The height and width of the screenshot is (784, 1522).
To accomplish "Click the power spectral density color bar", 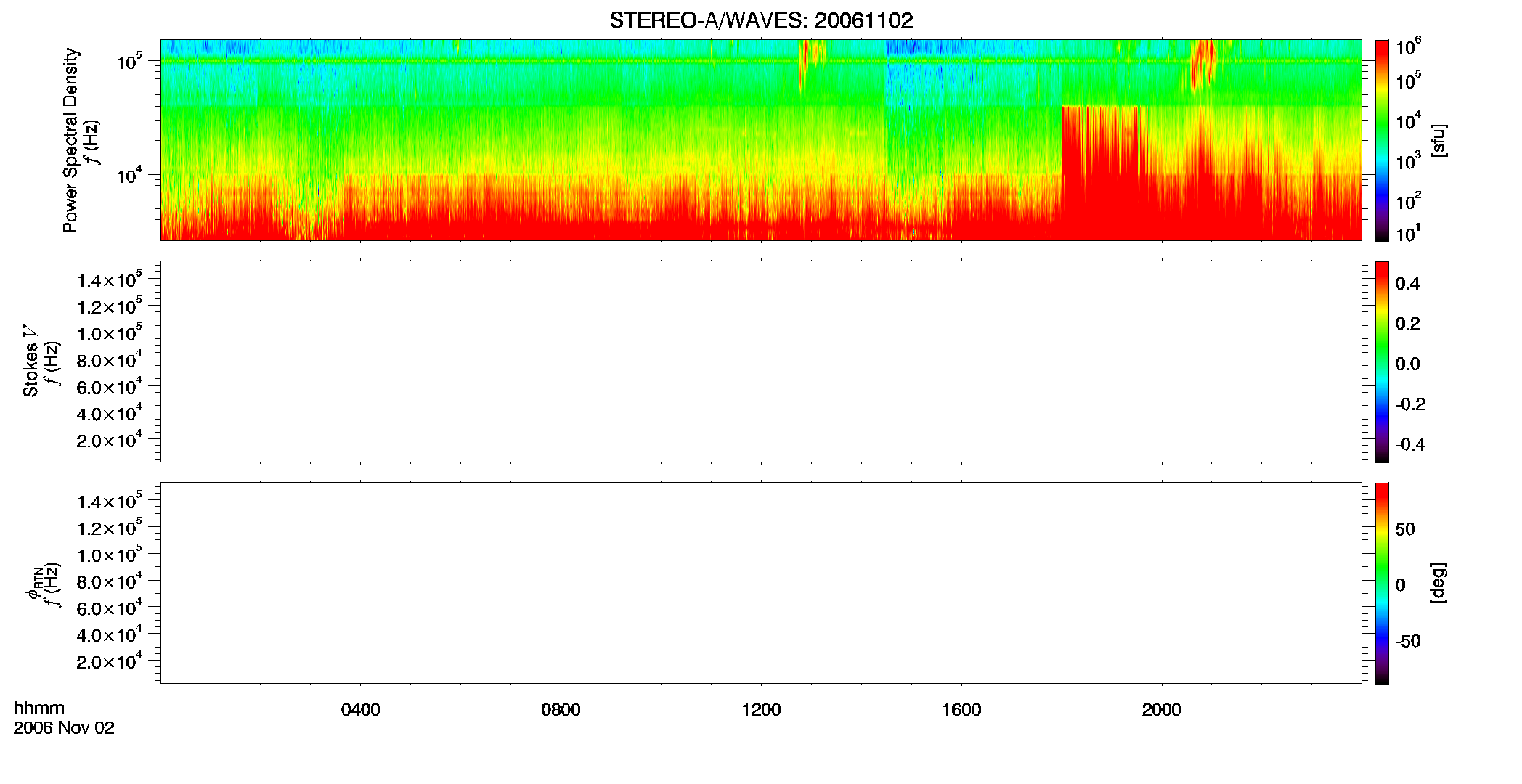I will click(1382, 140).
